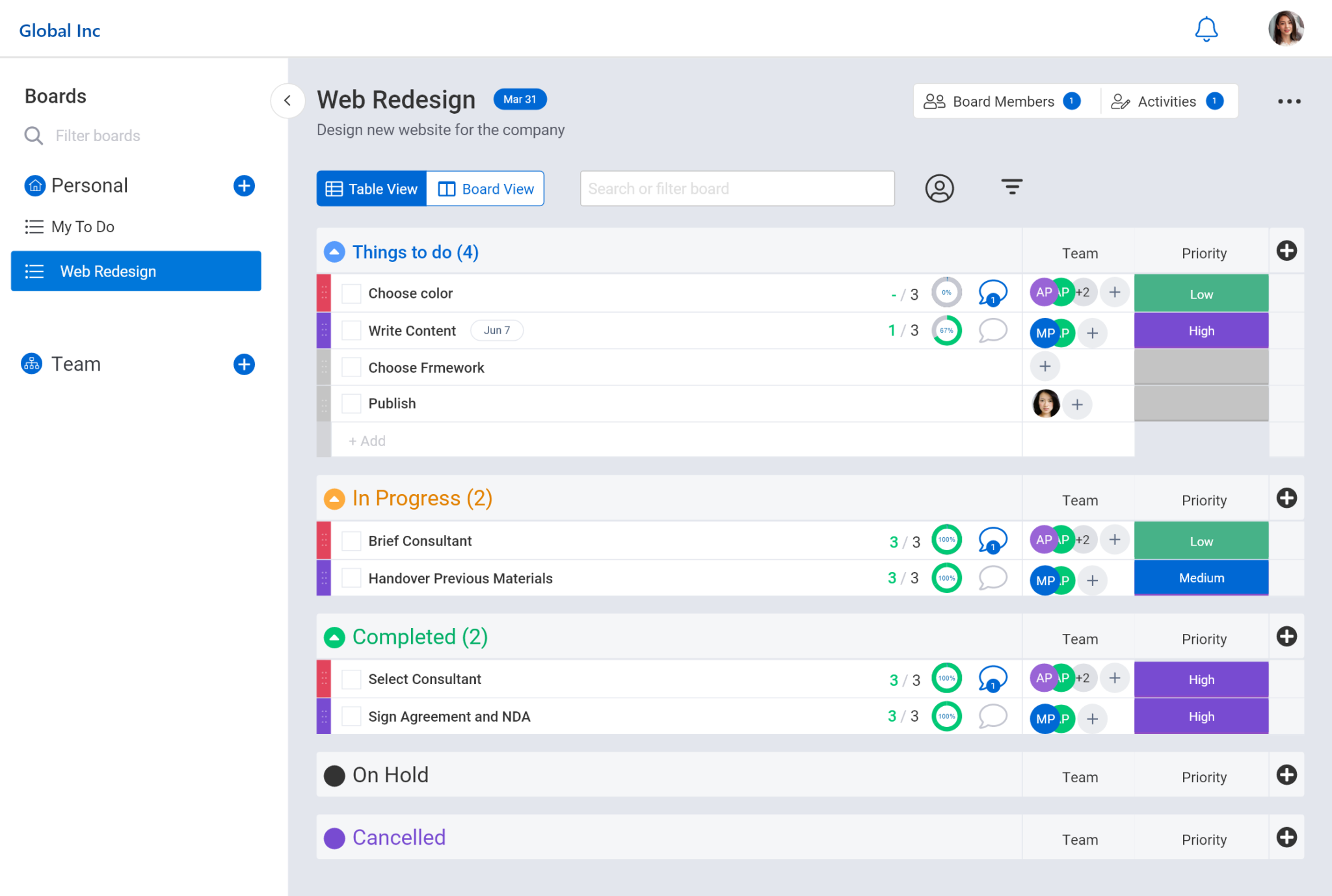Click the back arrow next to Web Redesign
The image size is (1332, 896).
coord(287,101)
